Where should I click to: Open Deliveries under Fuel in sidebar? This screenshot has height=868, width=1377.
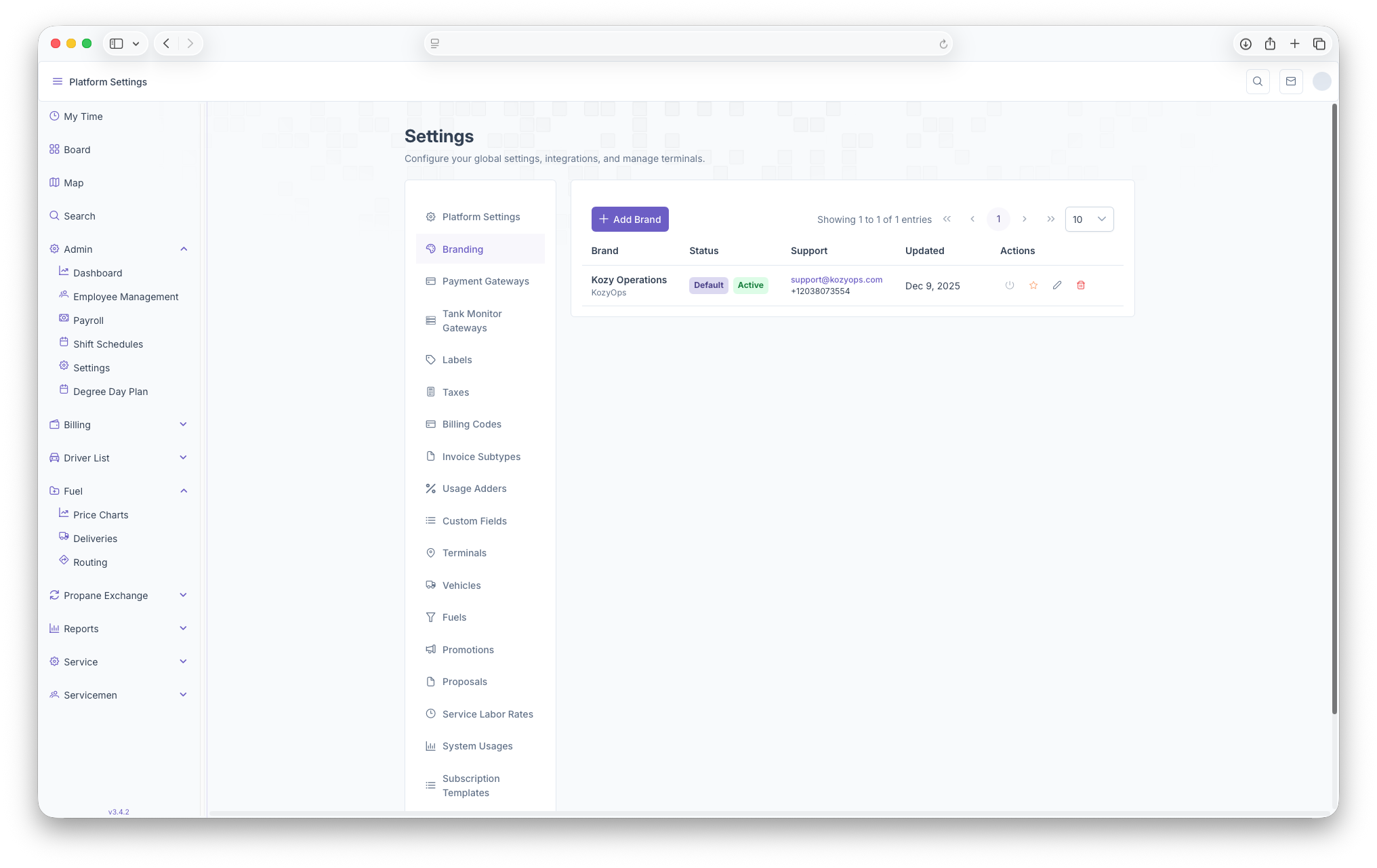(95, 539)
